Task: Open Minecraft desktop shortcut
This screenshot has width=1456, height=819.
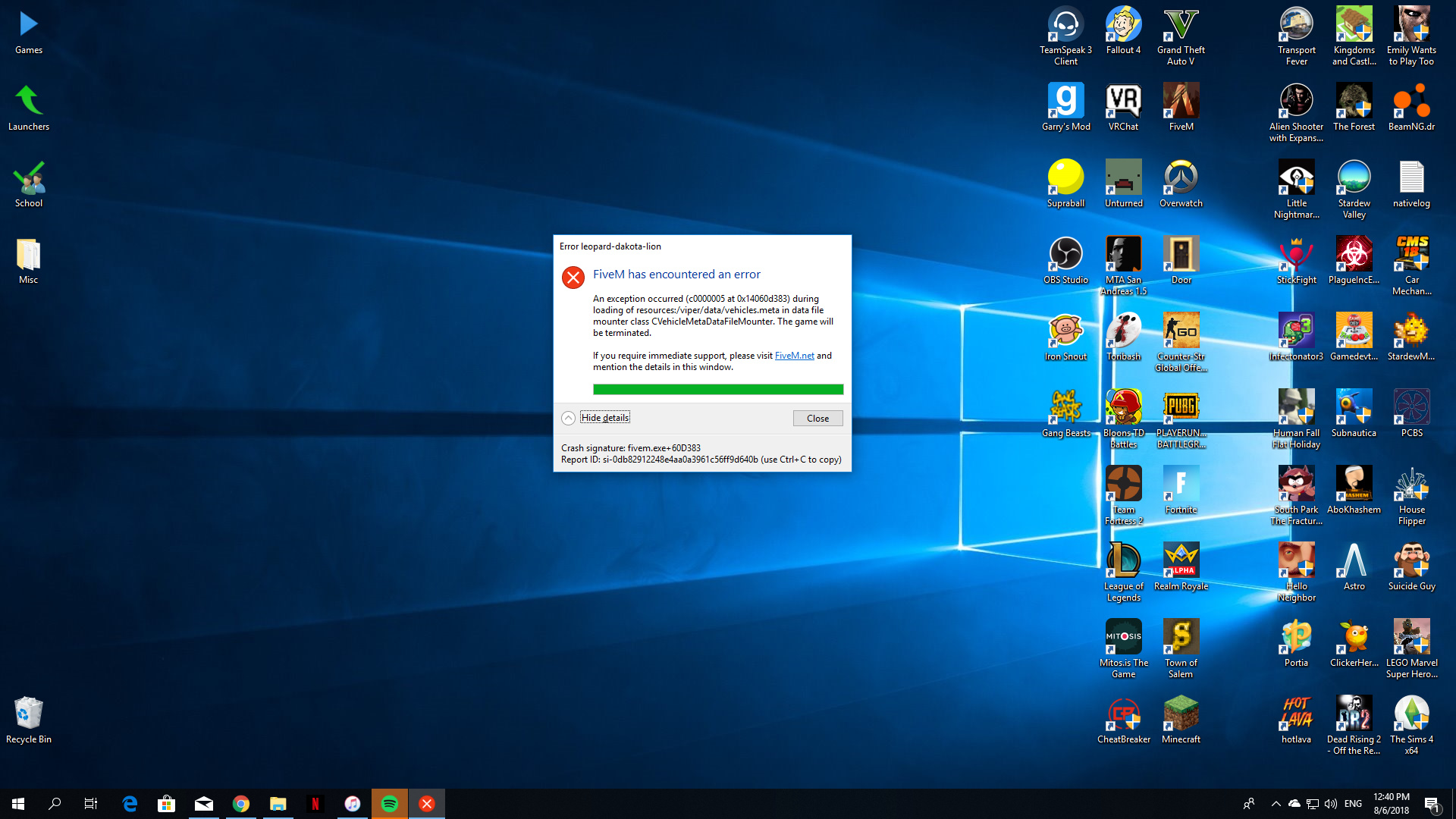Action: pyautogui.click(x=1181, y=720)
